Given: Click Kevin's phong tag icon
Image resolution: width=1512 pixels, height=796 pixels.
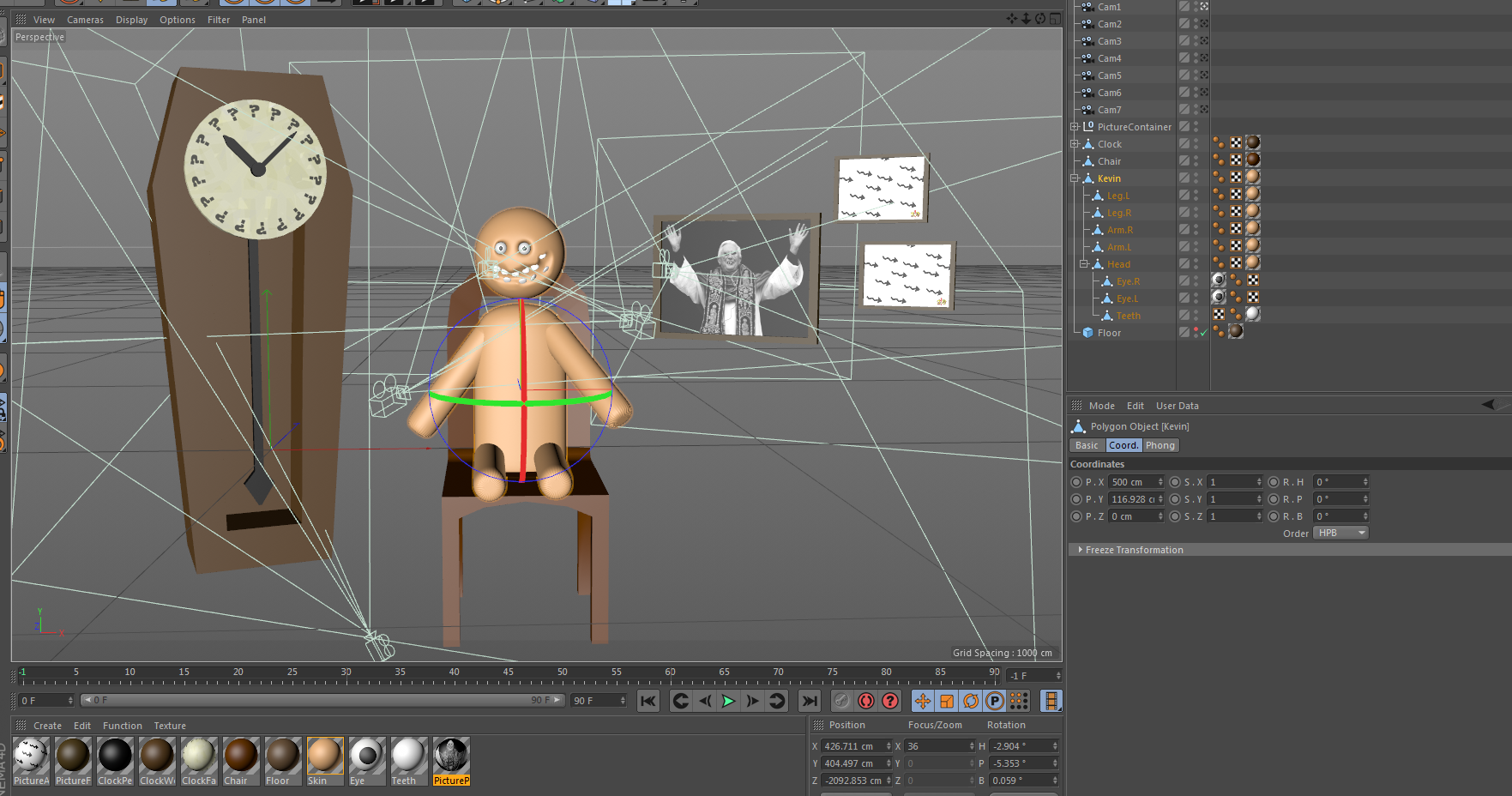Looking at the screenshot, I should click(x=1219, y=177).
